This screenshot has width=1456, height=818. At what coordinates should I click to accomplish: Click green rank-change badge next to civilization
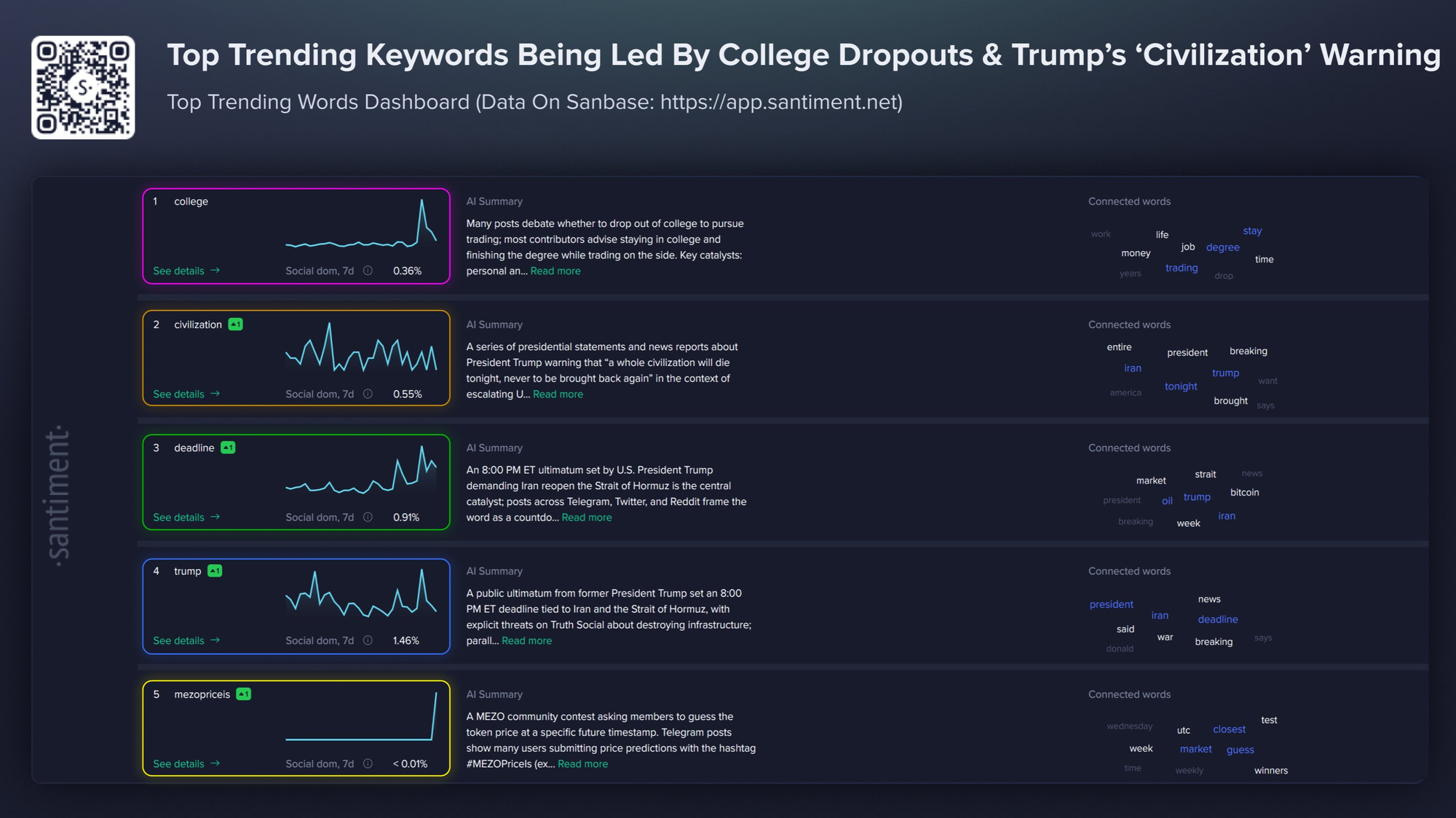235,325
